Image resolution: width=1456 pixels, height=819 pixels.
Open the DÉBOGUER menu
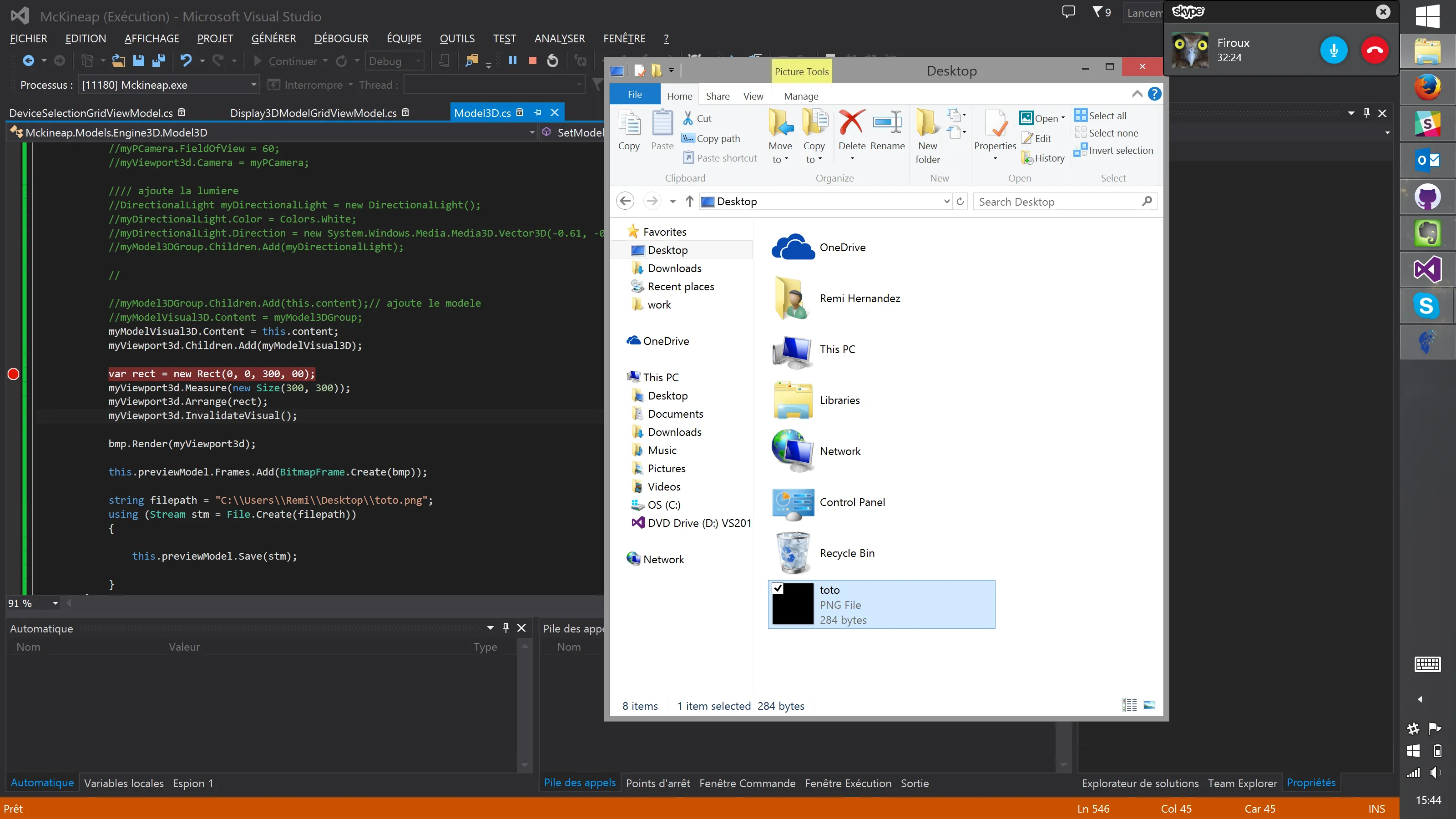[341, 38]
